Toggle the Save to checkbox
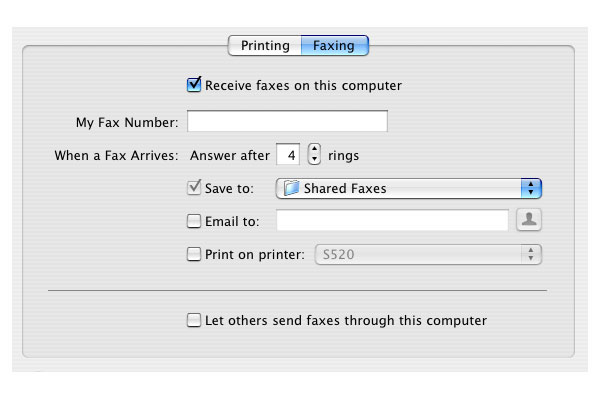The height and width of the screenshot is (400, 600). (x=194, y=188)
